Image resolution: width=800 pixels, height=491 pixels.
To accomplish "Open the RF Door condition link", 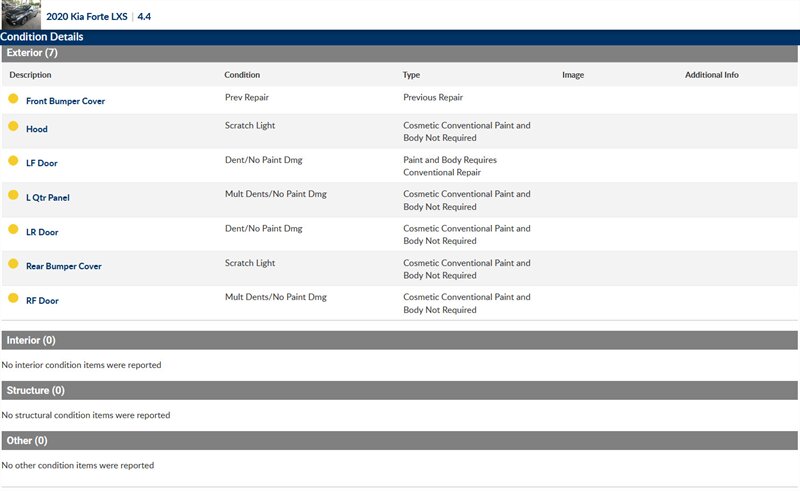I will tap(42, 300).
